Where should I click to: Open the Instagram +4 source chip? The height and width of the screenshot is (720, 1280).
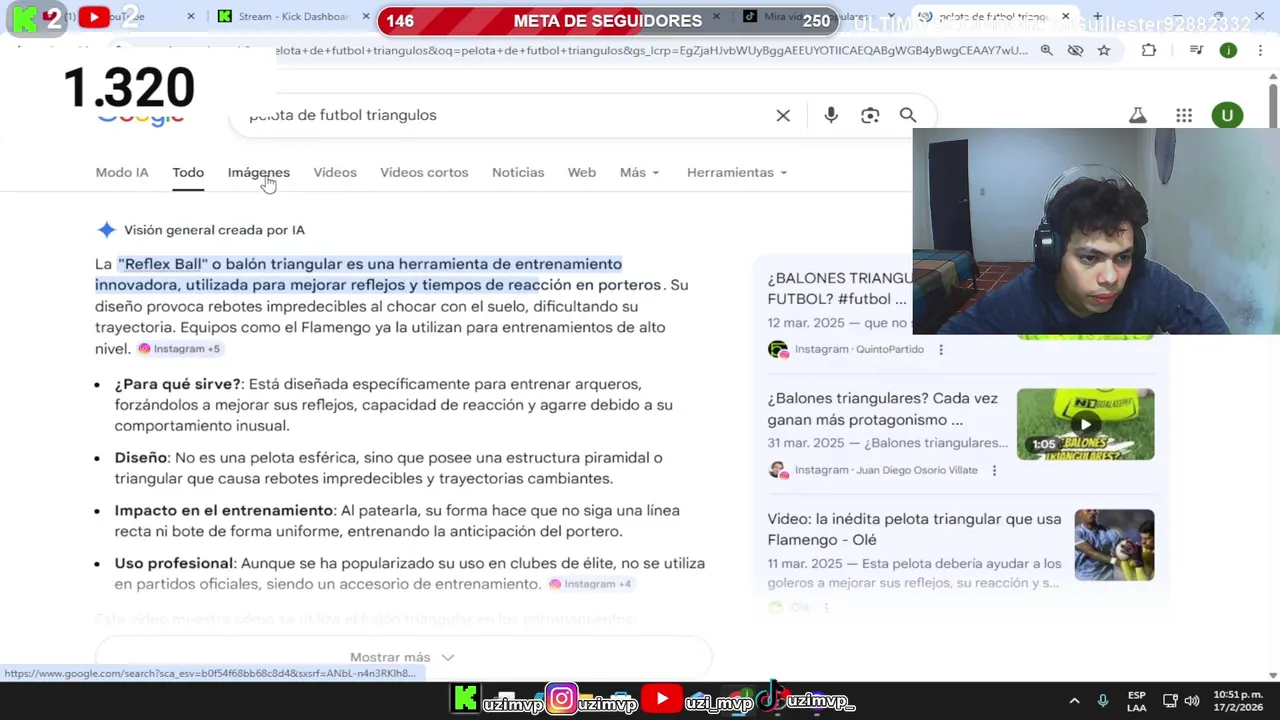click(590, 584)
